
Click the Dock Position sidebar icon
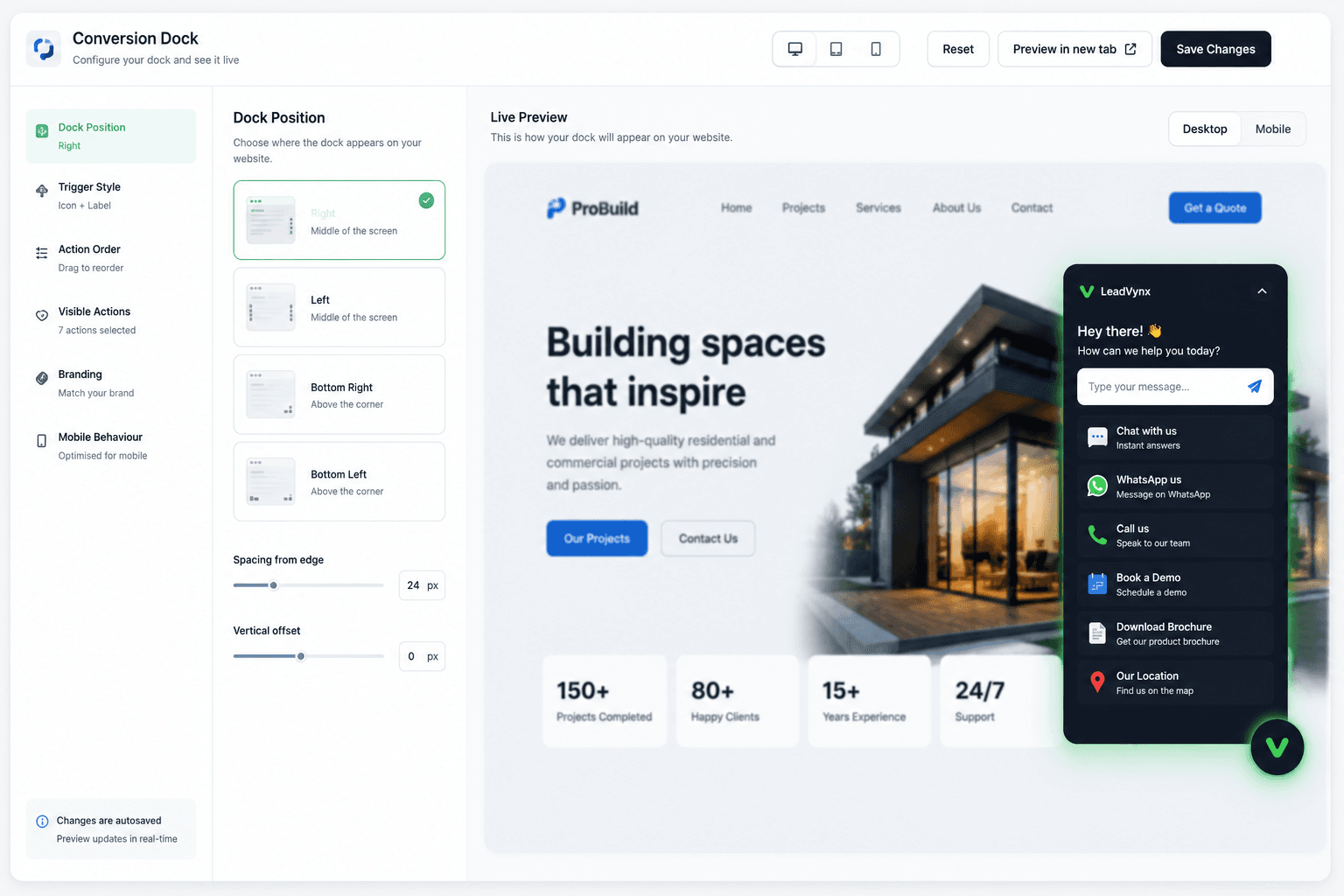click(x=42, y=131)
